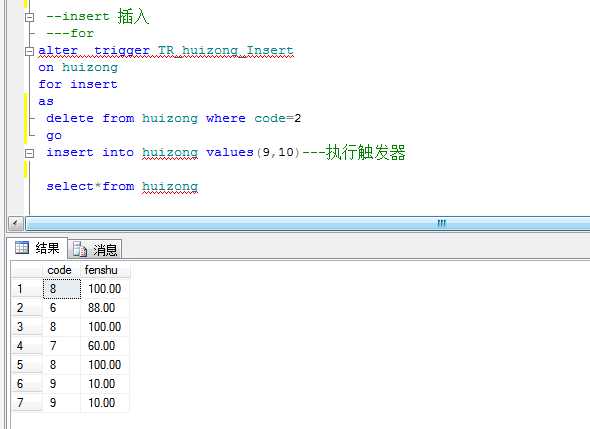The image size is (590, 429).
Task: Select row header 7 in results grid
Action: pyautogui.click(x=26, y=402)
